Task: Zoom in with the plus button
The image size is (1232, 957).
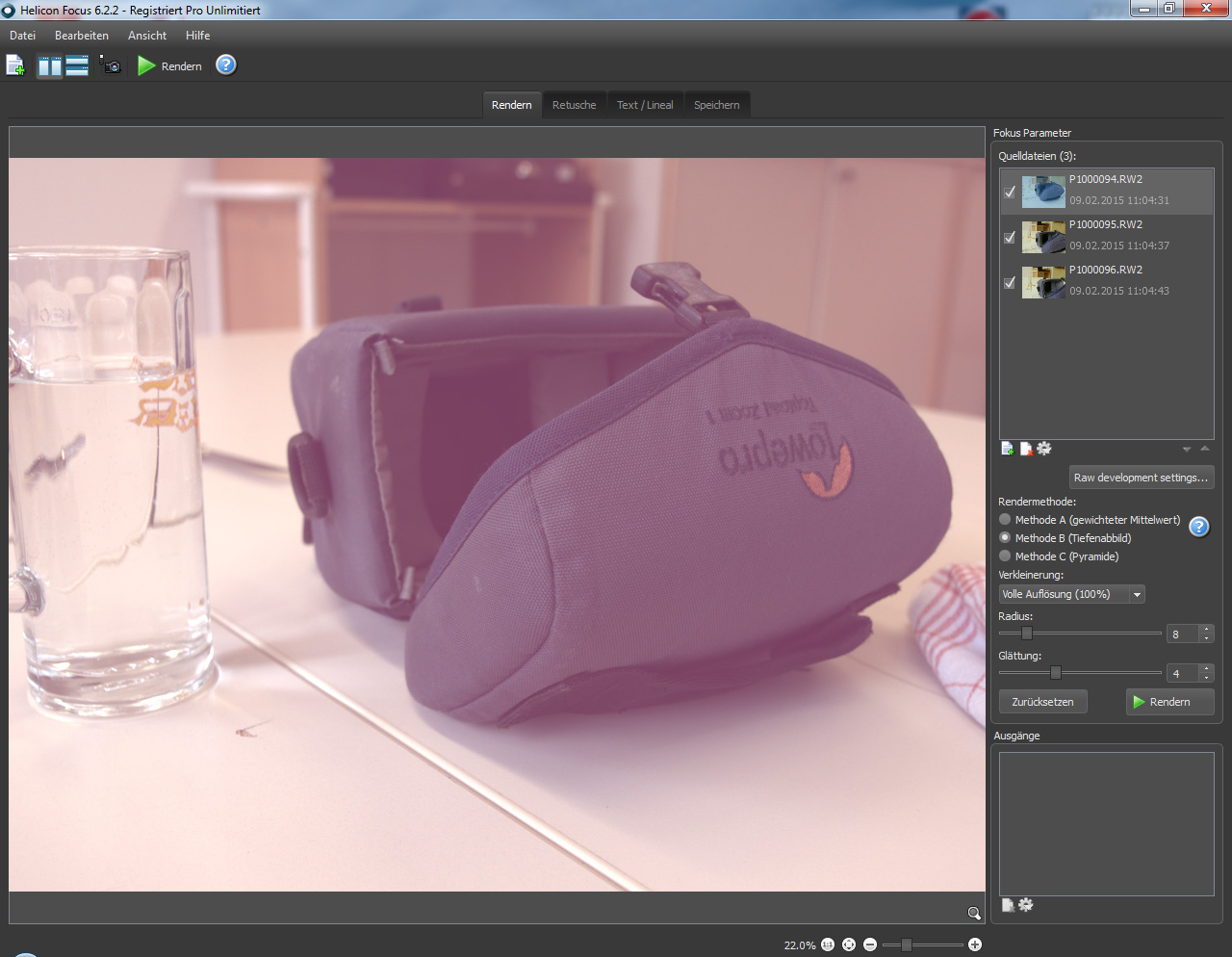Action: click(x=975, y=945)
